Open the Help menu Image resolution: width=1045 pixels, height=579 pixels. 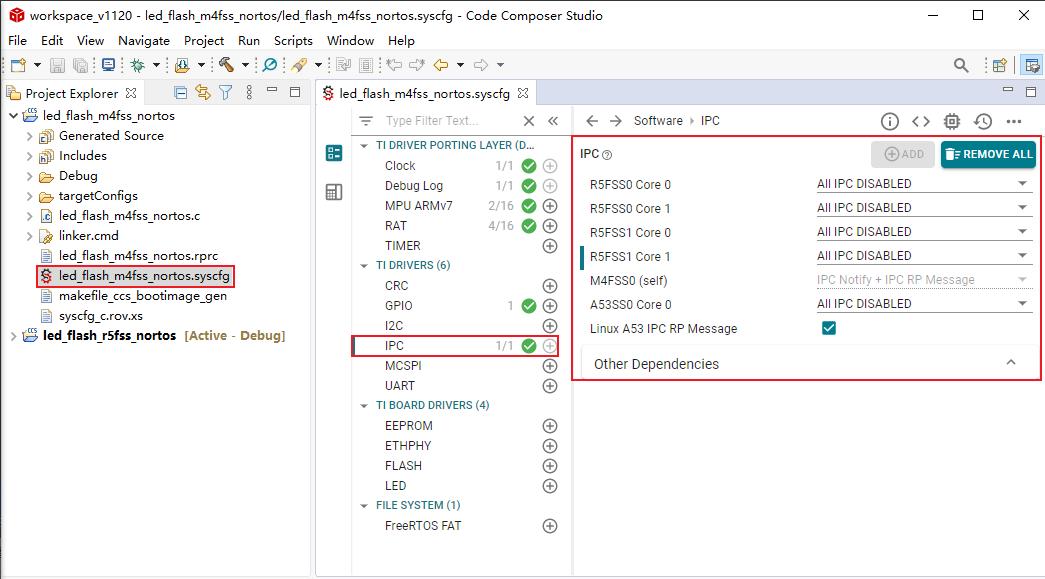pos(401,41)
